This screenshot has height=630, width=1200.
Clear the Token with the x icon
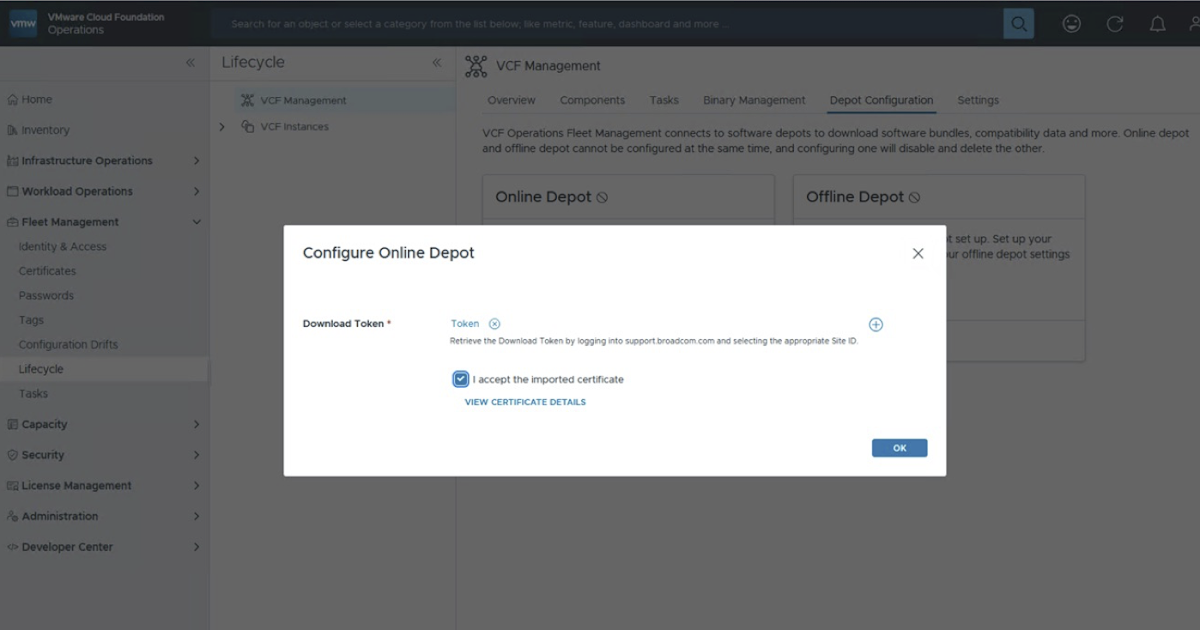click(494, 324)
